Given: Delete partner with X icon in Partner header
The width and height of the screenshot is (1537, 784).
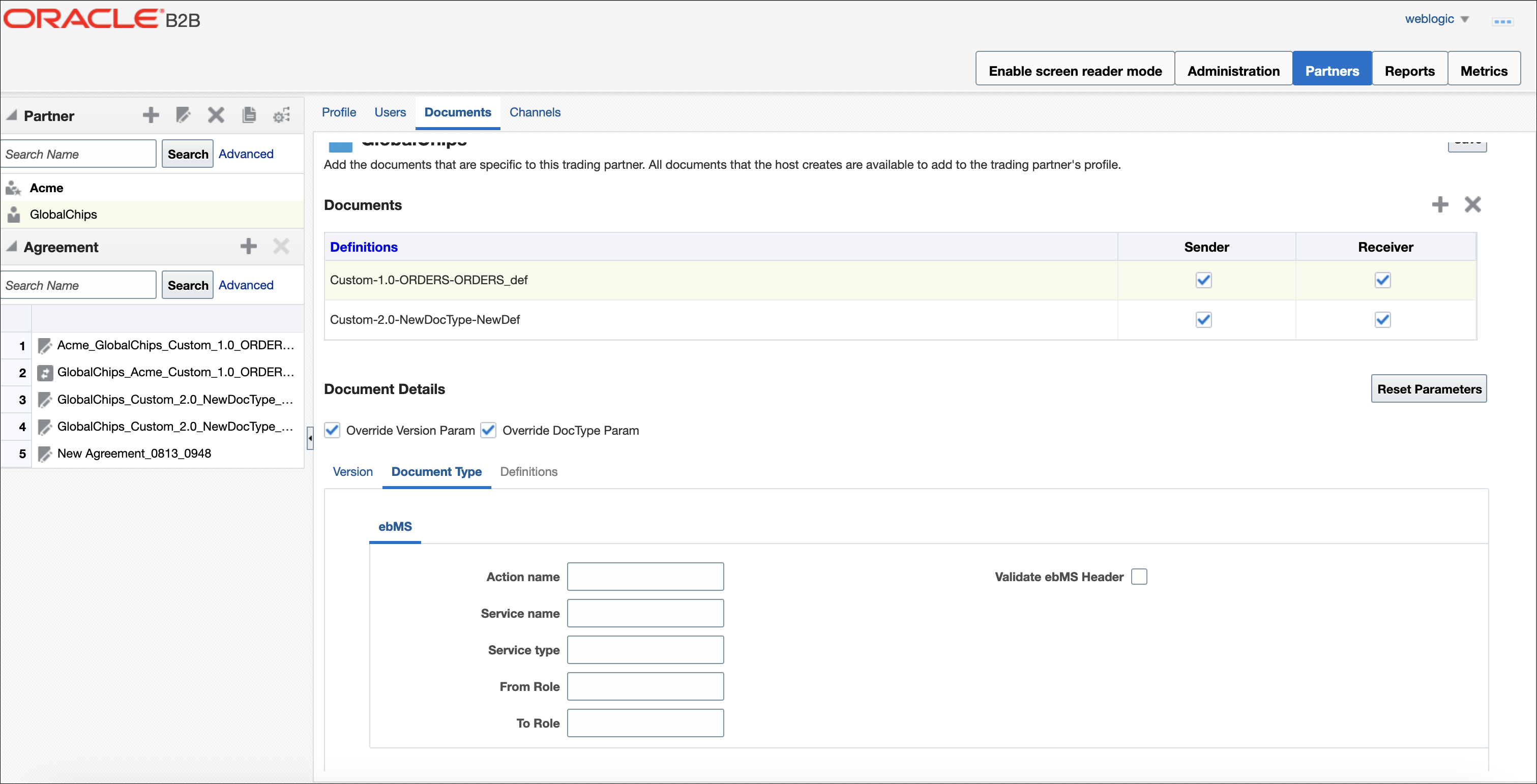Looking at the screenshot, I should pos(216,114).
